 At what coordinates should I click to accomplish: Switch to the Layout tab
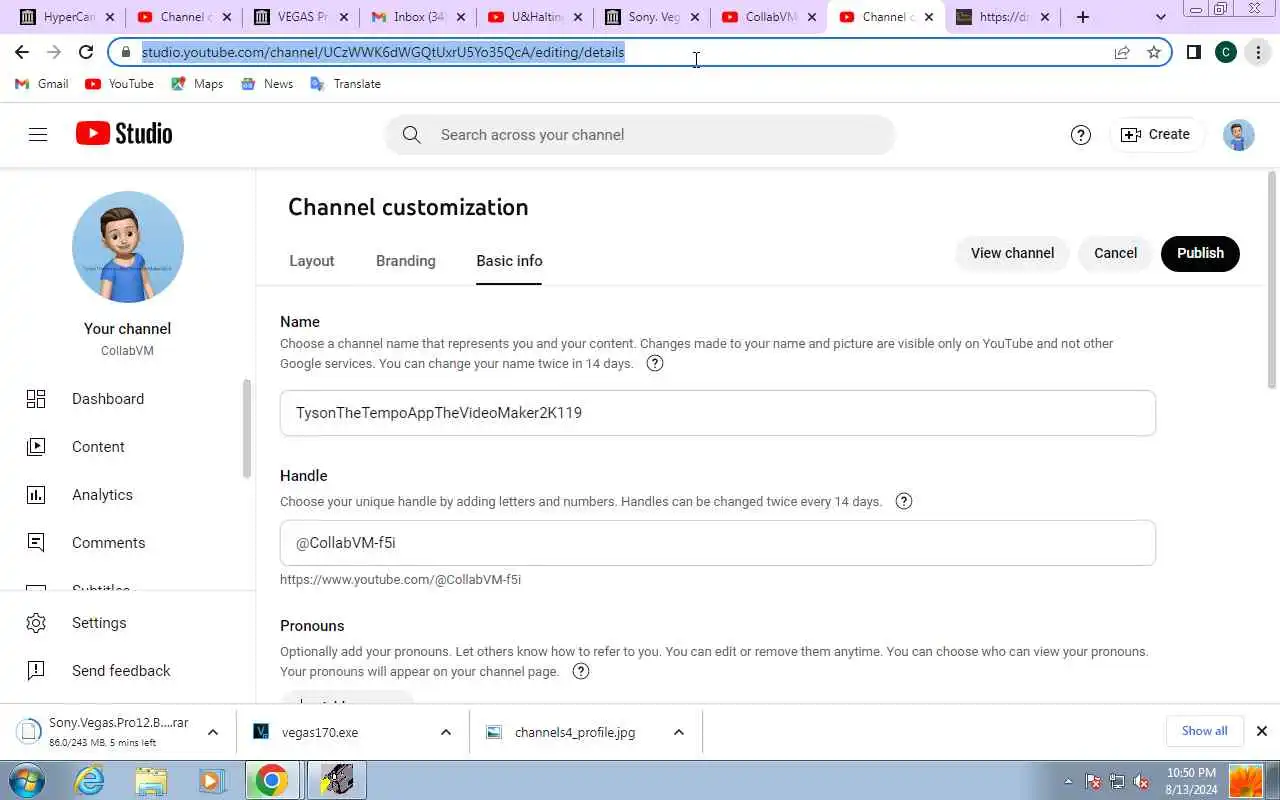[312, 261]
